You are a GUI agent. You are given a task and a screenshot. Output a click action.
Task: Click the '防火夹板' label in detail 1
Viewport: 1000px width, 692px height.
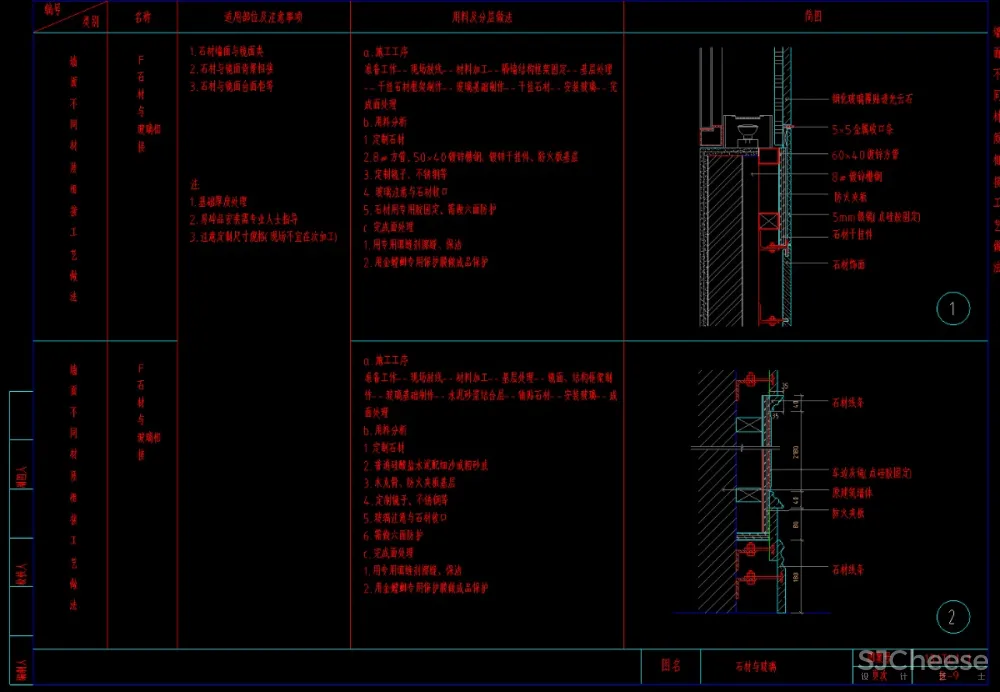pos(851,197)
